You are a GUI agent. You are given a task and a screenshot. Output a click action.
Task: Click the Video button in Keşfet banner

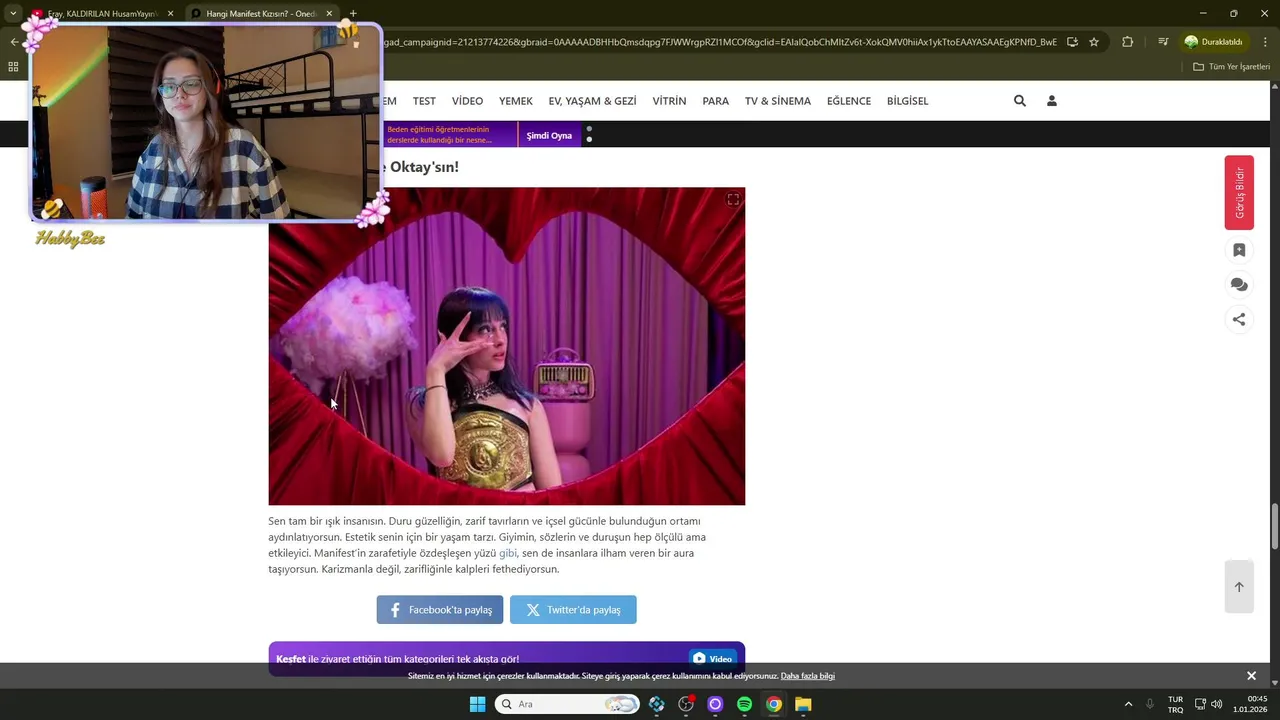pos(713,659)
